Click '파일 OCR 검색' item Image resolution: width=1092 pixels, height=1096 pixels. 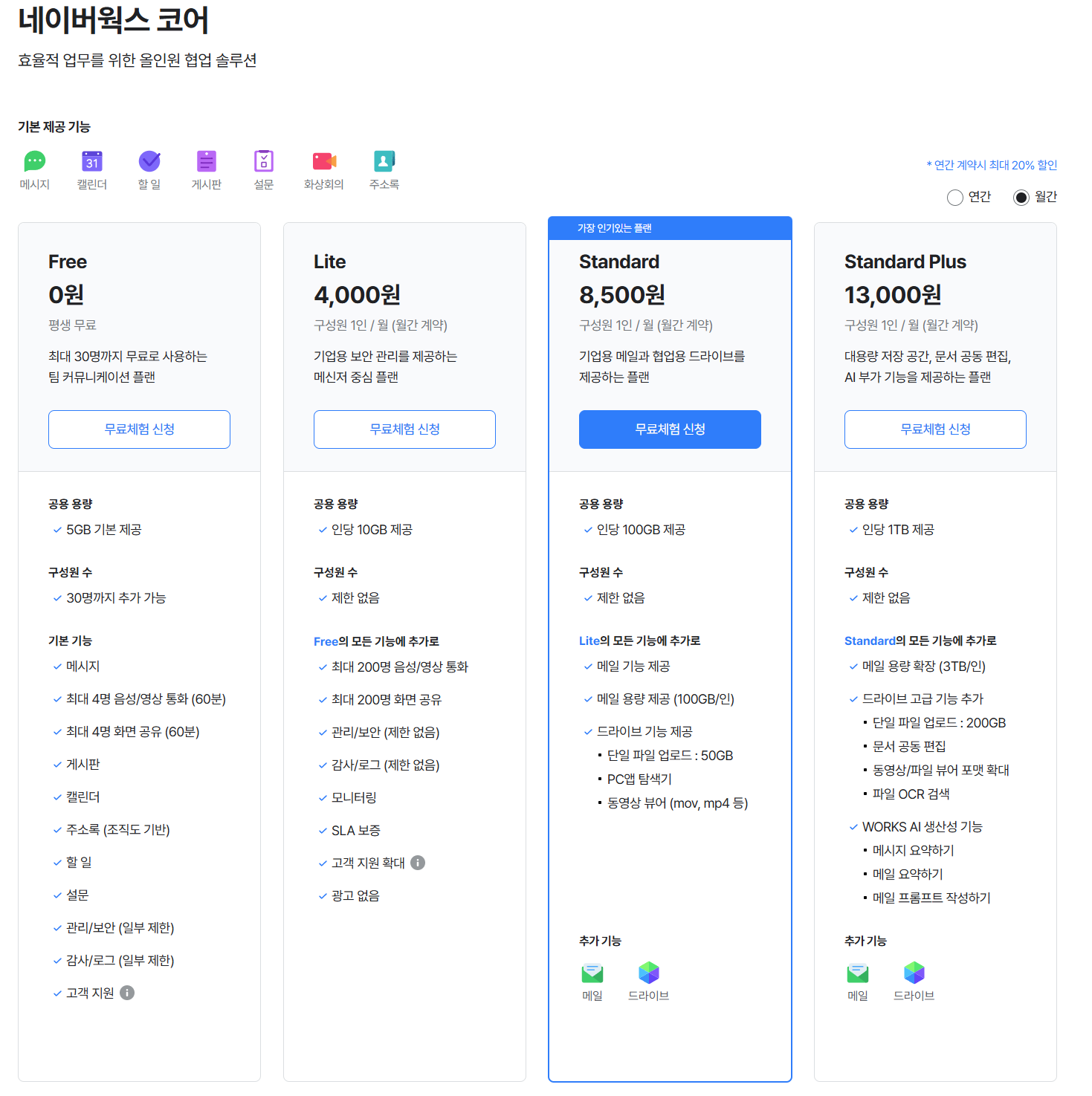[911, 794]
